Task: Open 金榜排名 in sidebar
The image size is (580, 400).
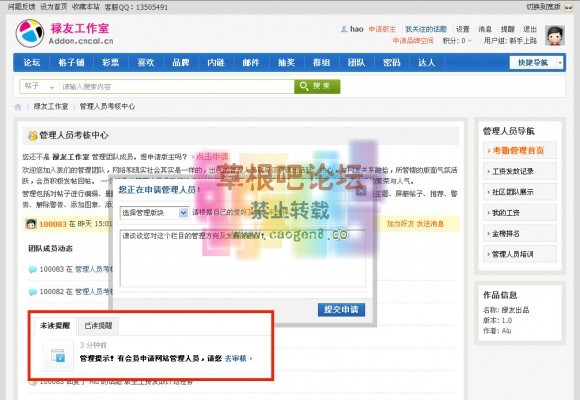Action: point(520,233)
